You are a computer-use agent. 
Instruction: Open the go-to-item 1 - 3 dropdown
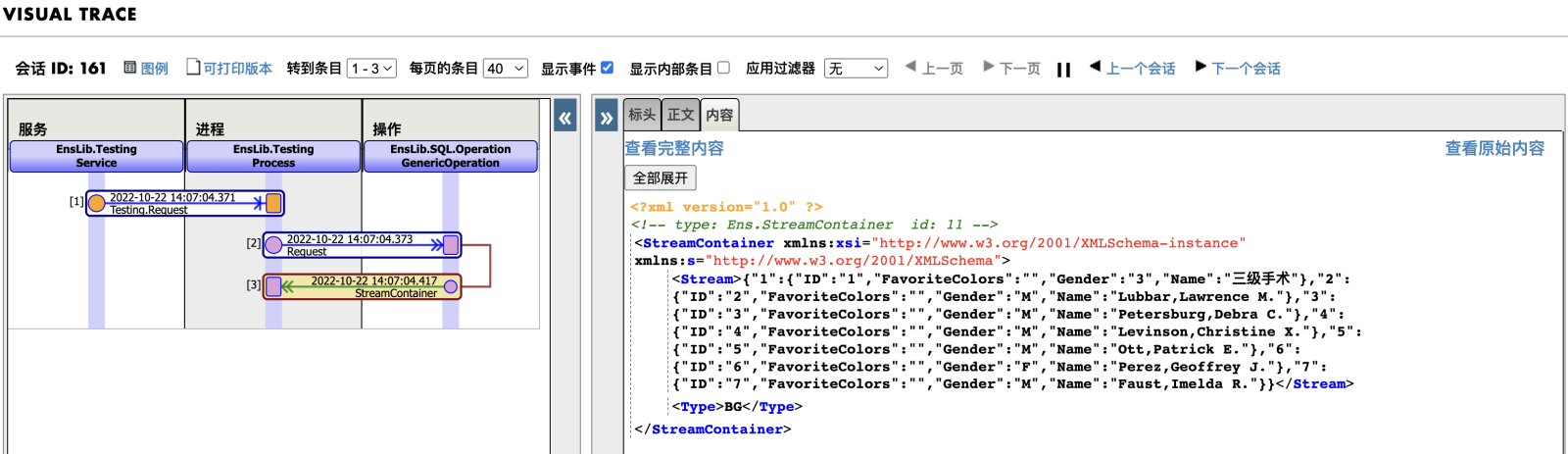(372, 69)
